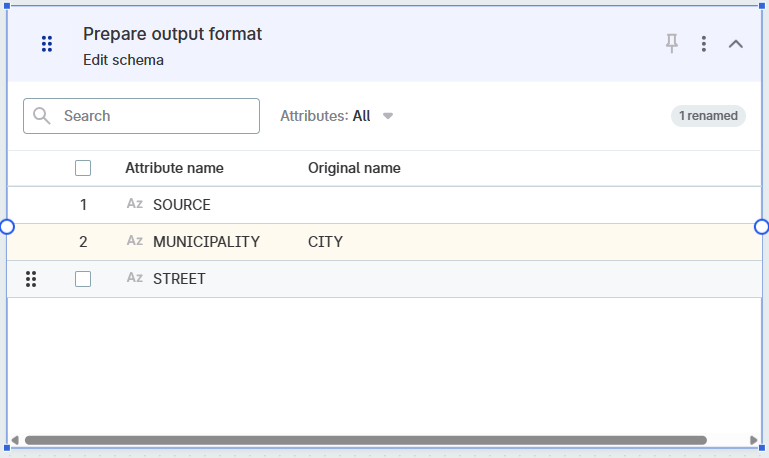Click the Az type icon next to SOURCE
Screen dimensions: 769x458
(x=135, y=204)
